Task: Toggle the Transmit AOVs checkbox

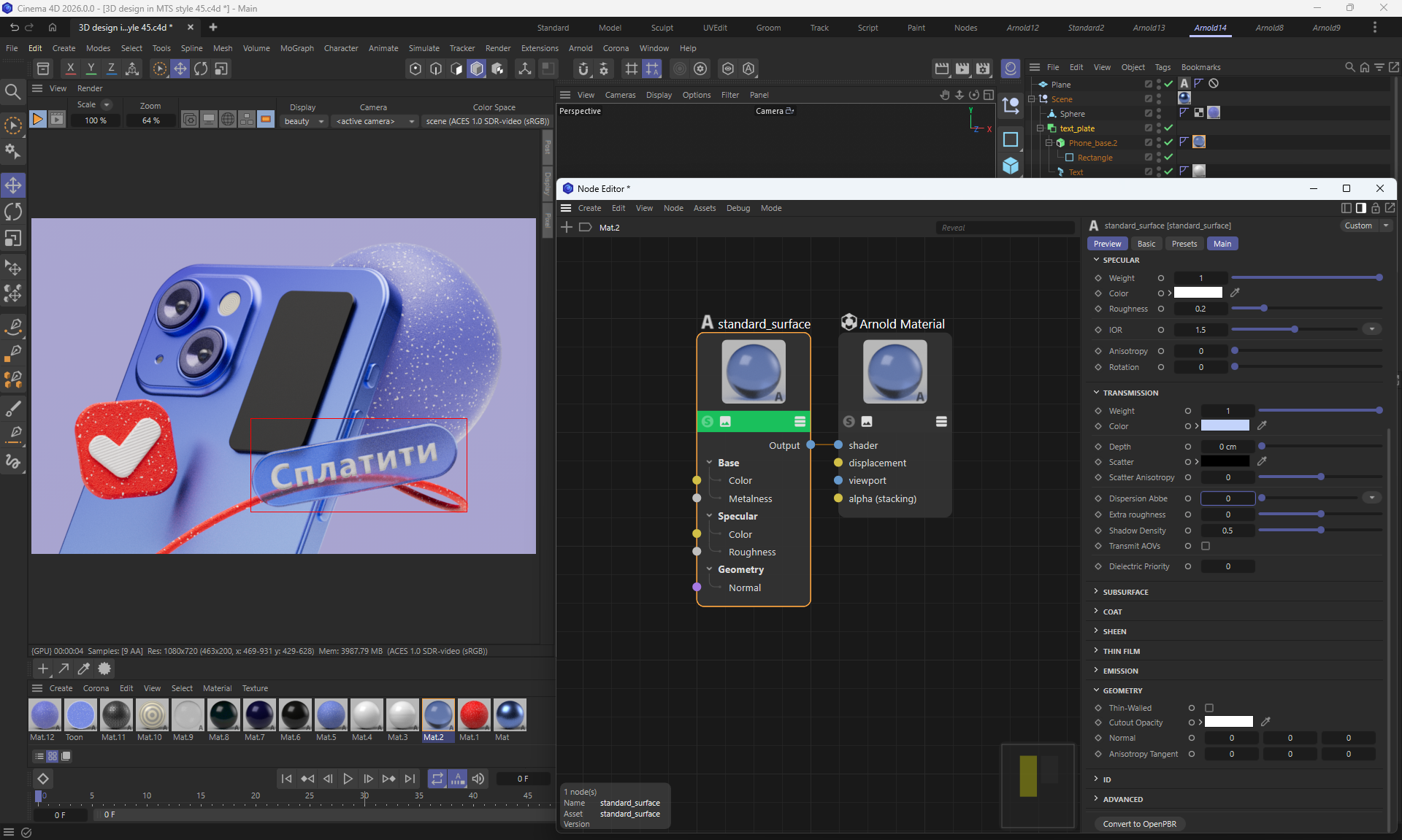Action: click(x=1206, y=546)
